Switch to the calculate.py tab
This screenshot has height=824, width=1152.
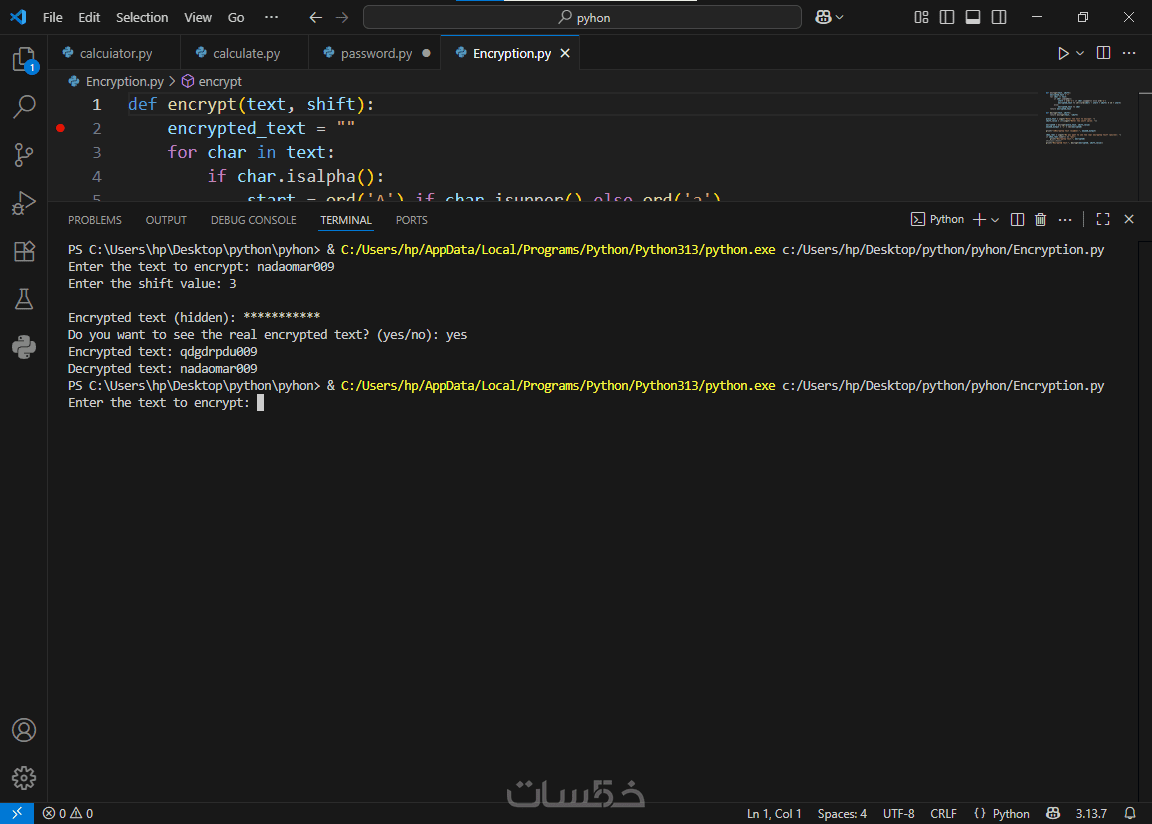[x=245, y=53]
